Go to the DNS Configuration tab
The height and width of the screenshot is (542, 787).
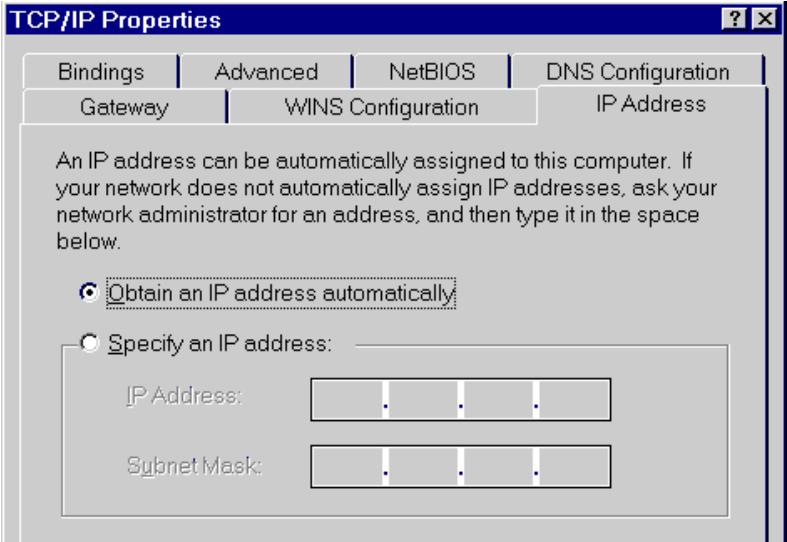tap(637, 72)
